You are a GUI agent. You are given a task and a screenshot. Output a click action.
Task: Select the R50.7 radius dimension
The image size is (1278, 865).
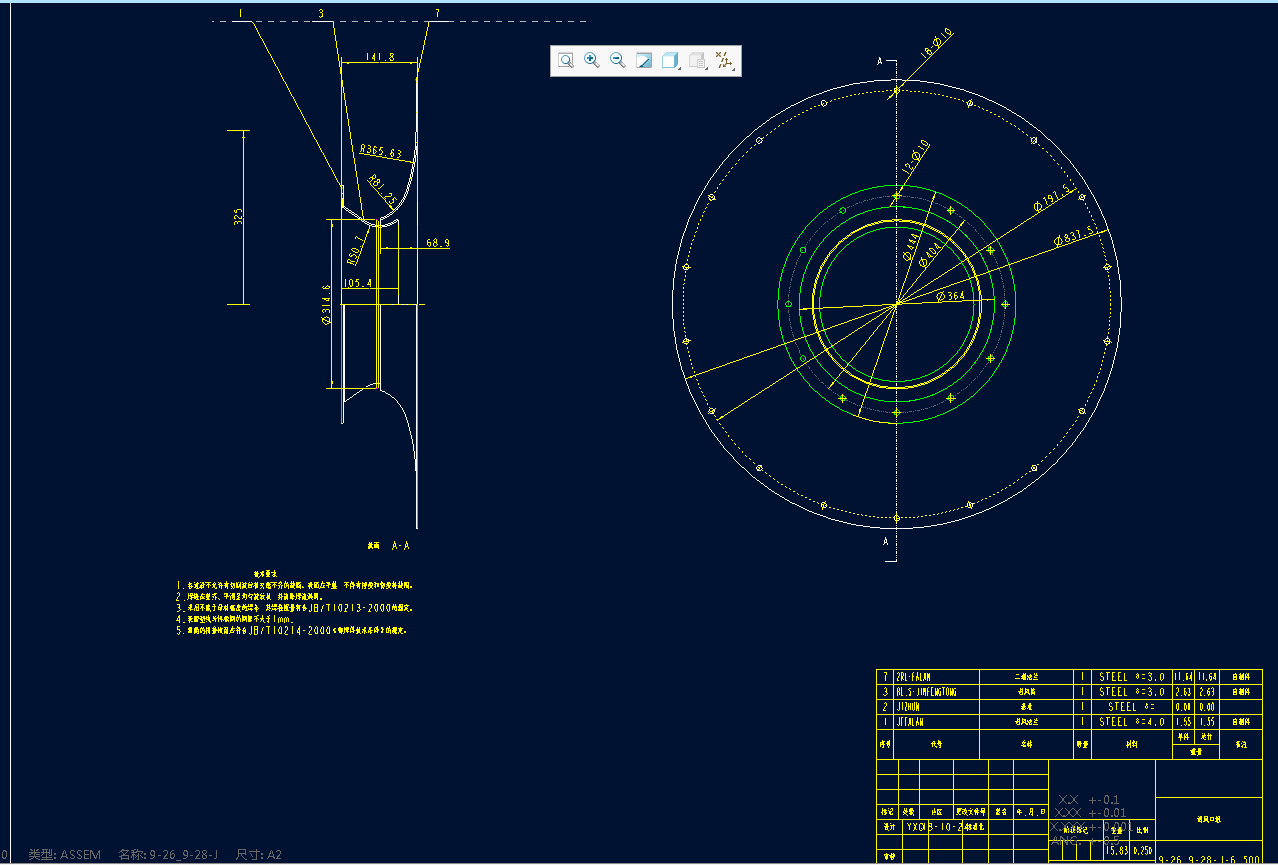point(356,250)
